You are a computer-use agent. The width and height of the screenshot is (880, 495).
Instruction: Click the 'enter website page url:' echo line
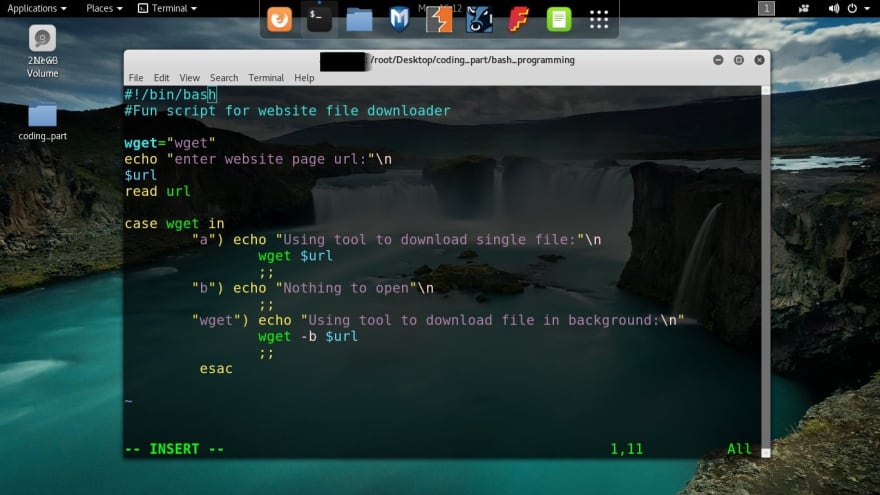click(x=258, y=159)
